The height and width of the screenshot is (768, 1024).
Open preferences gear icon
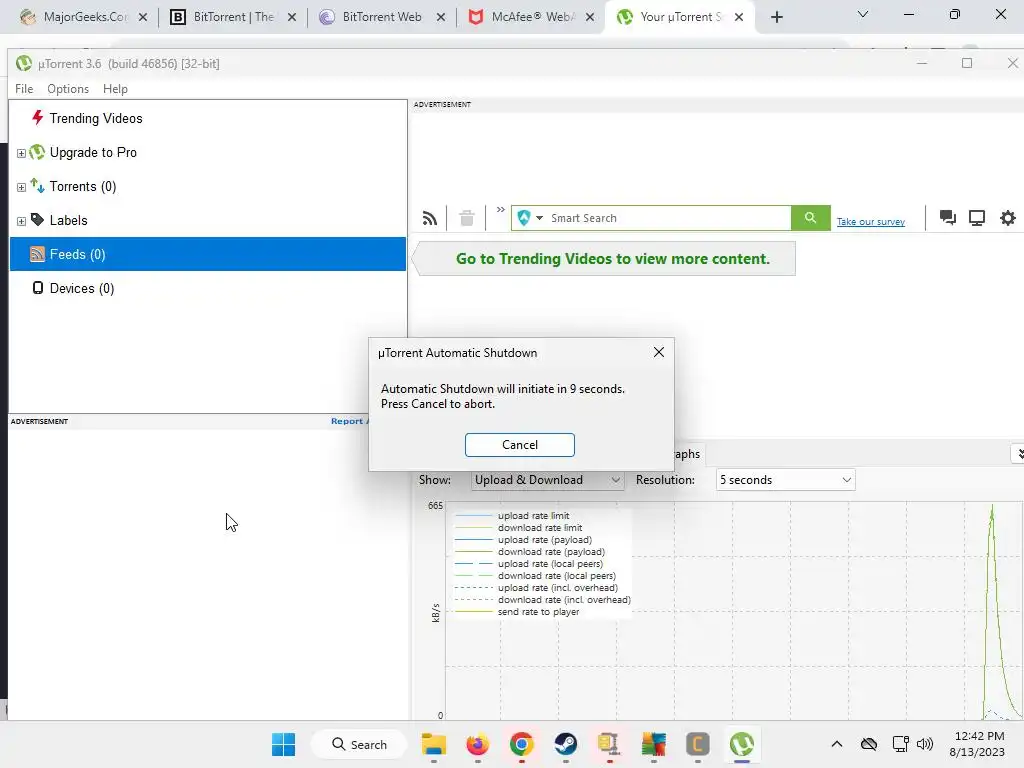[1008, 217]
